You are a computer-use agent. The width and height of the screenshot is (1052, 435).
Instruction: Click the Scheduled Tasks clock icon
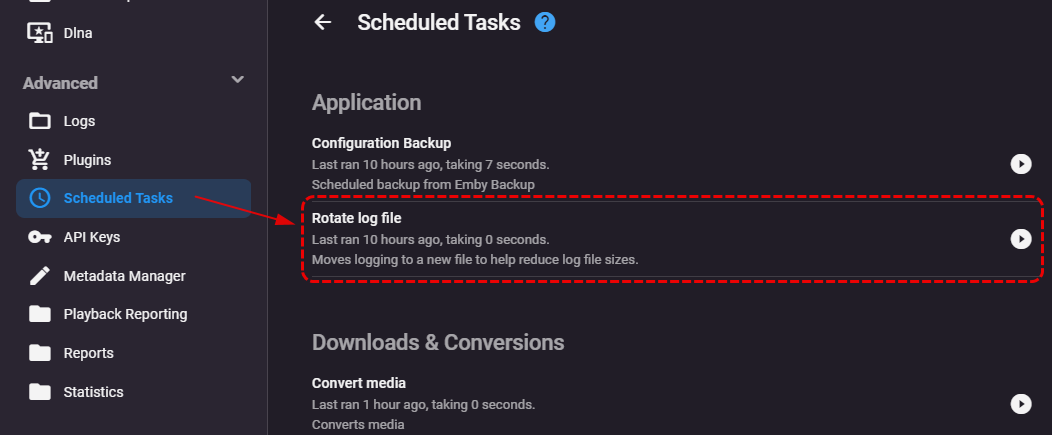point(40,198)
